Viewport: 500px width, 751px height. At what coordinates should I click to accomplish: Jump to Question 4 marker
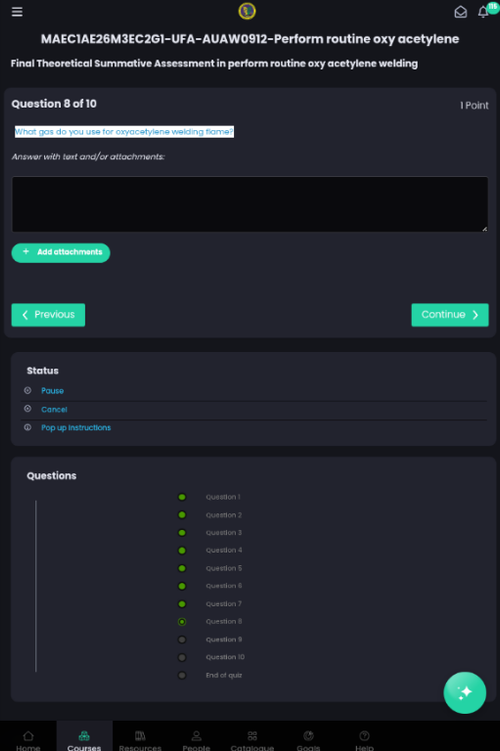pos(182,550)
